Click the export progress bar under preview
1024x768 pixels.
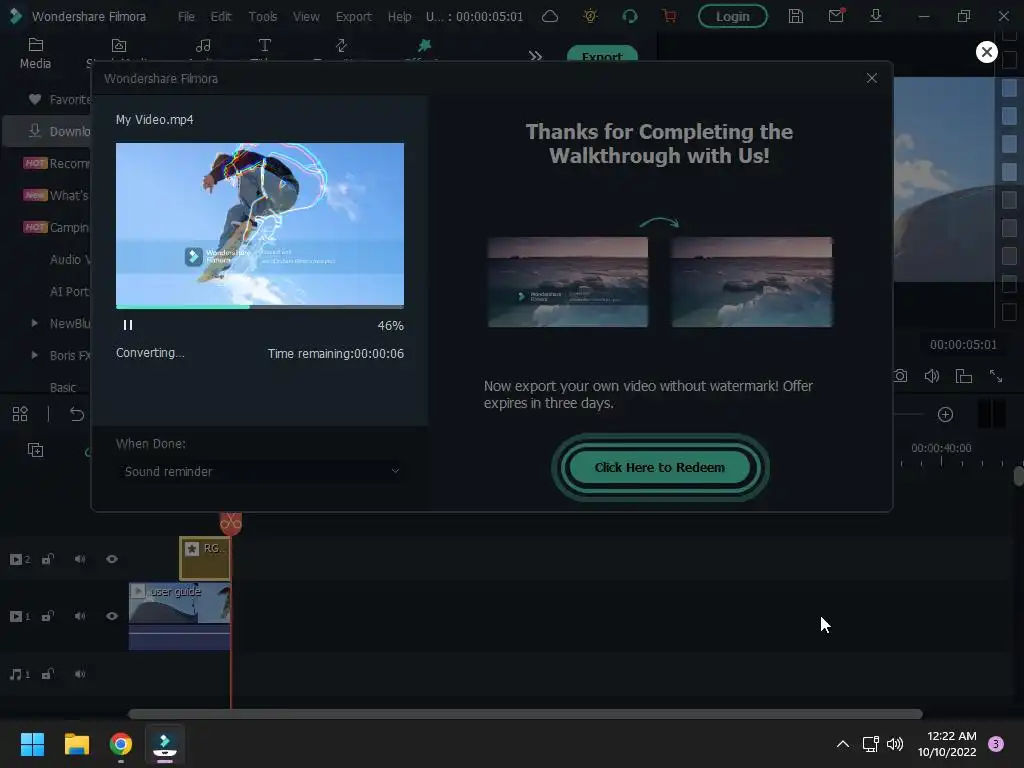[260, 306]
